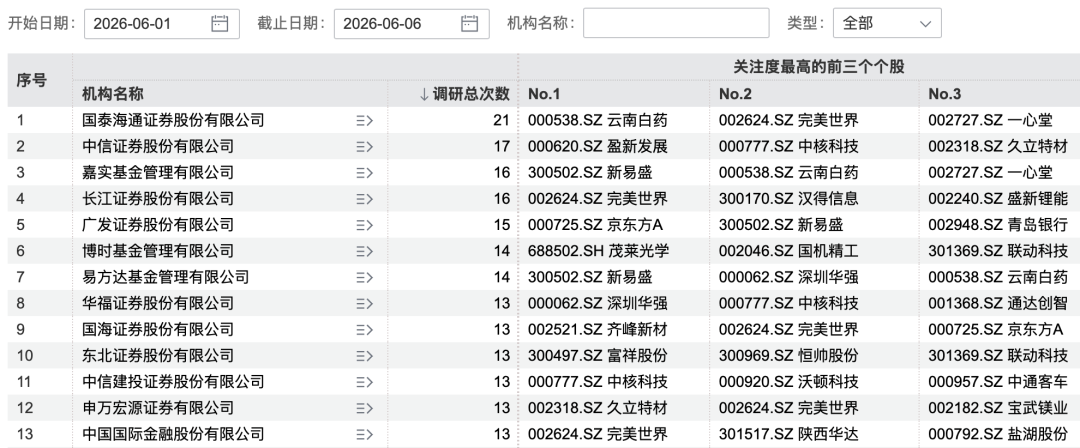Image resolution: width=1080 pixels, height=448 pixels.
Task: Open detail icon for 嘉实基金管理有限公司
Action: (364, 173)
